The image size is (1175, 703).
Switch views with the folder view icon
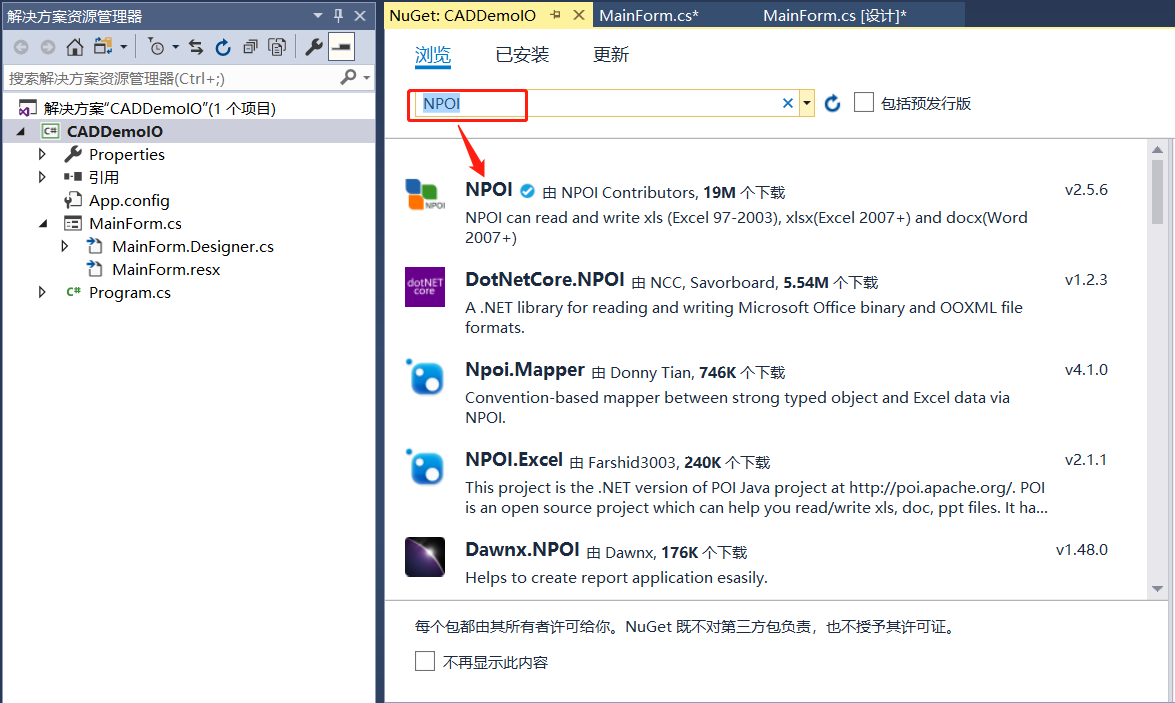click(103, 46)
